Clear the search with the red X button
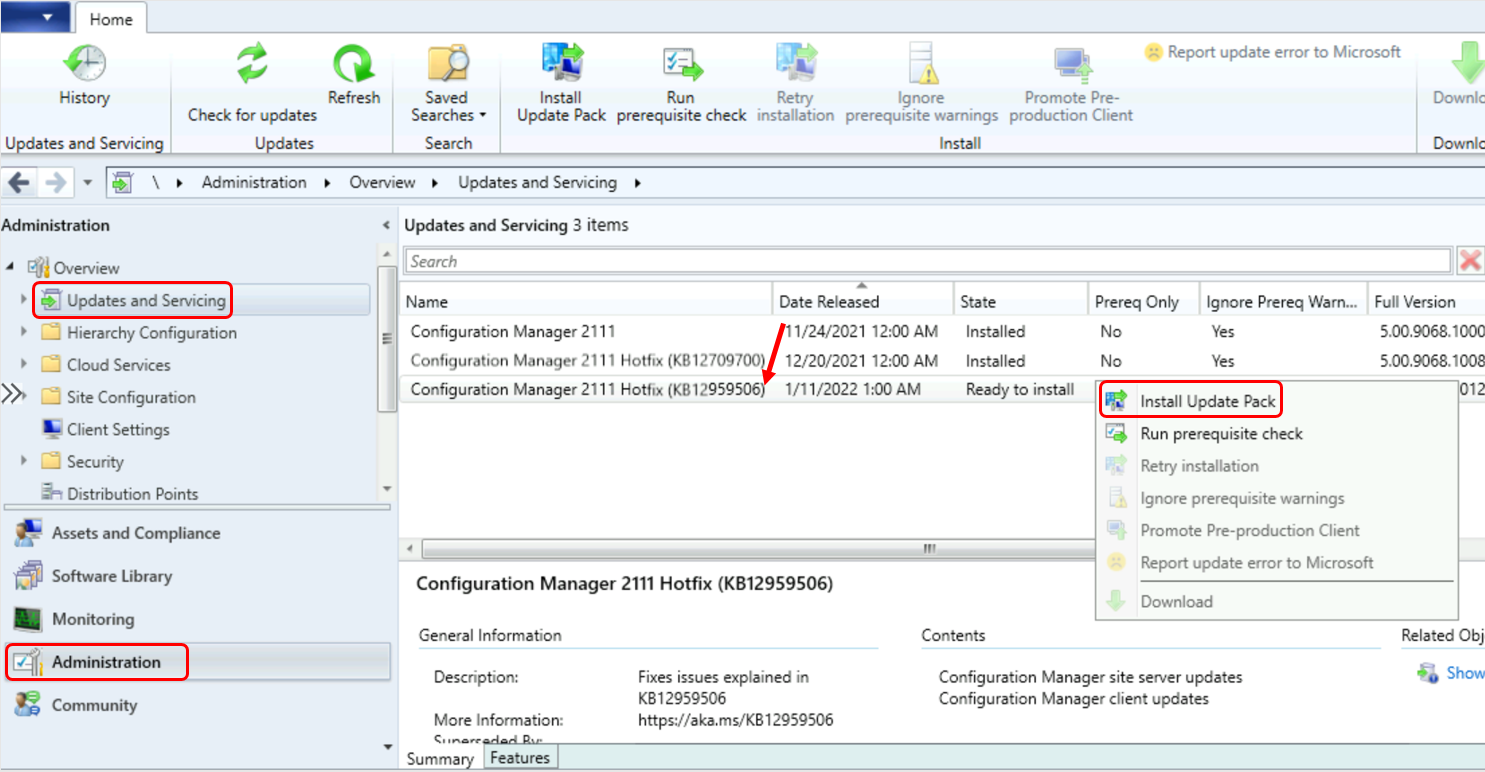The image size is (1485, 772). pyautogui.click(x=1470, y=261)
